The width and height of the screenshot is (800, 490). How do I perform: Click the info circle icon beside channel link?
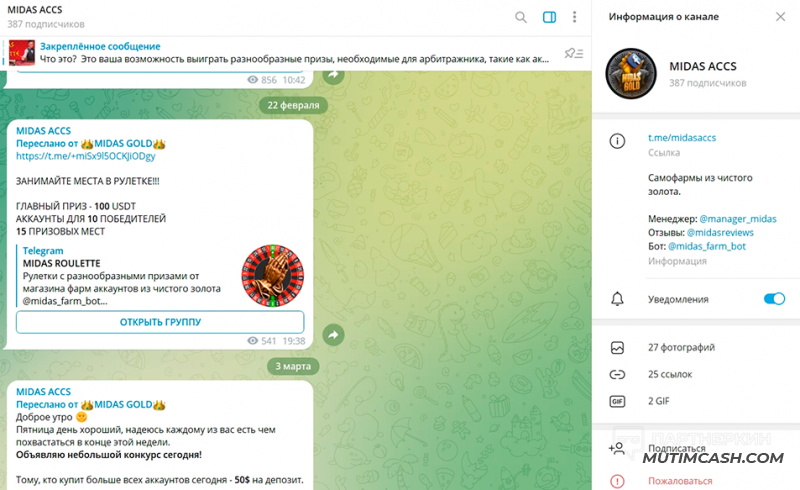click(617, 141)
